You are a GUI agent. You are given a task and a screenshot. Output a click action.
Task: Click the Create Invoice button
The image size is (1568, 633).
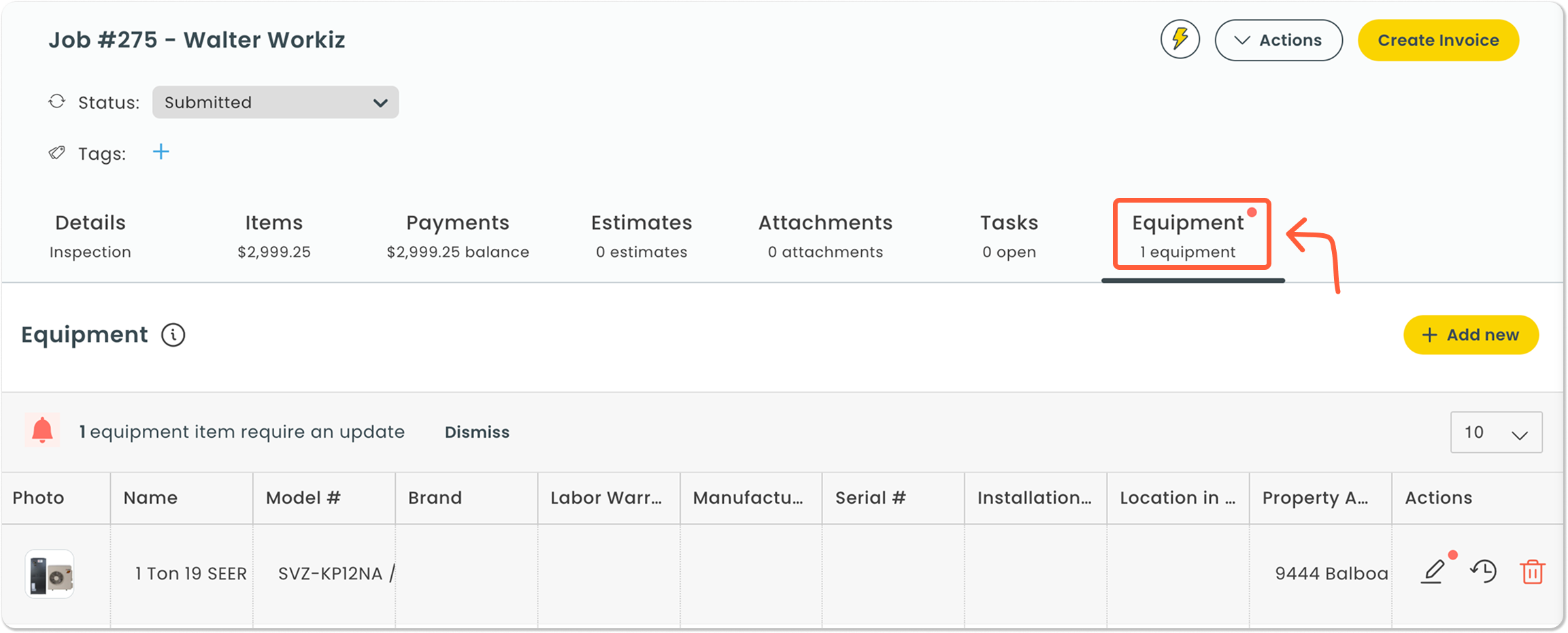click(1438, 40)
